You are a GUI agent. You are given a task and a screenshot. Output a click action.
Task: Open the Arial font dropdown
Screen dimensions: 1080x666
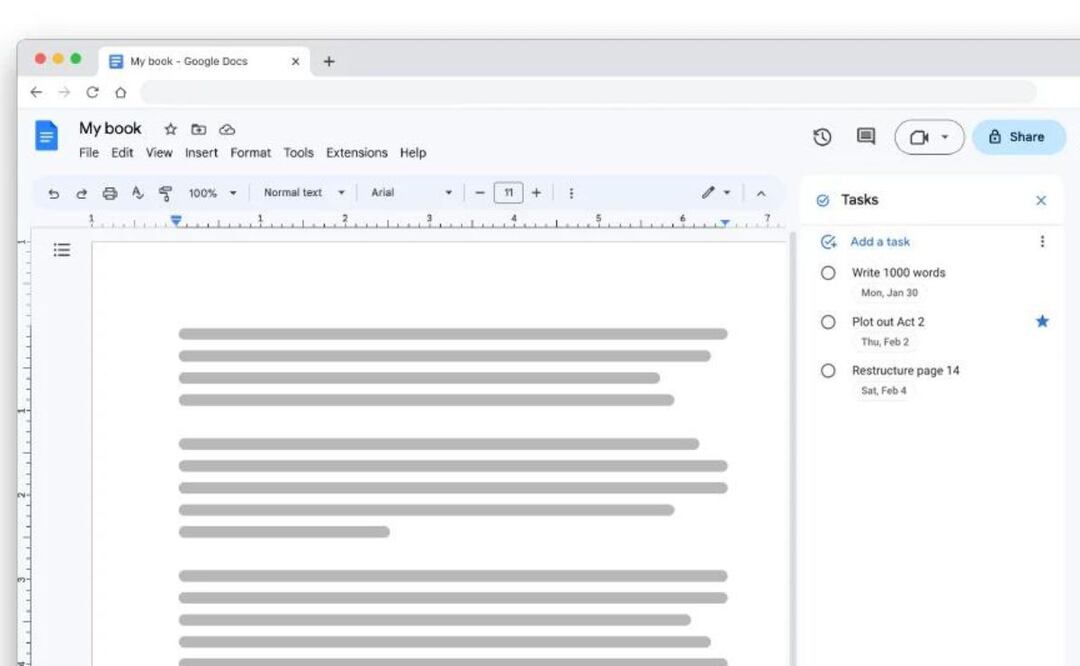[411, 193]
